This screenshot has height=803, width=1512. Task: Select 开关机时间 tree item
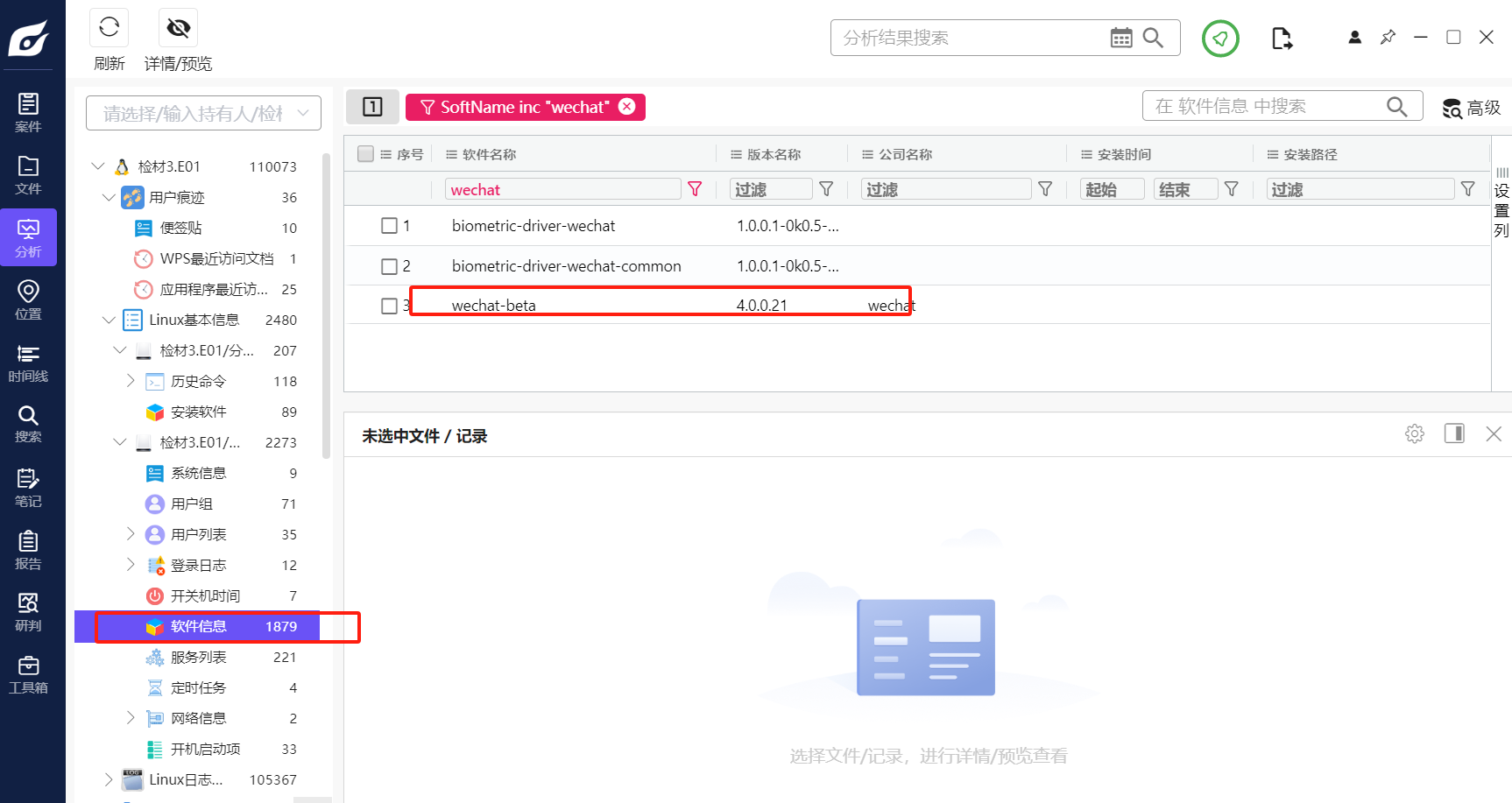coord(205,595)
